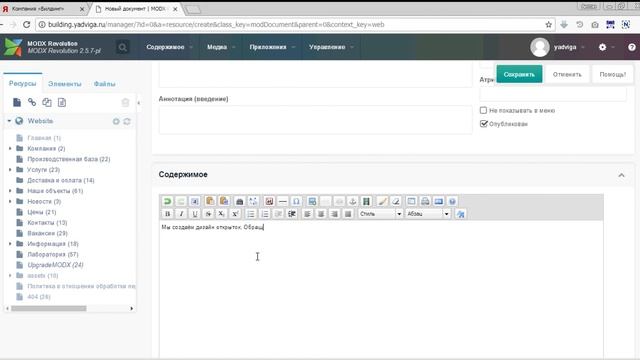This screenshot has width=640, height=360.
Task: Align text right in the editor
Action: coord(334,214)
